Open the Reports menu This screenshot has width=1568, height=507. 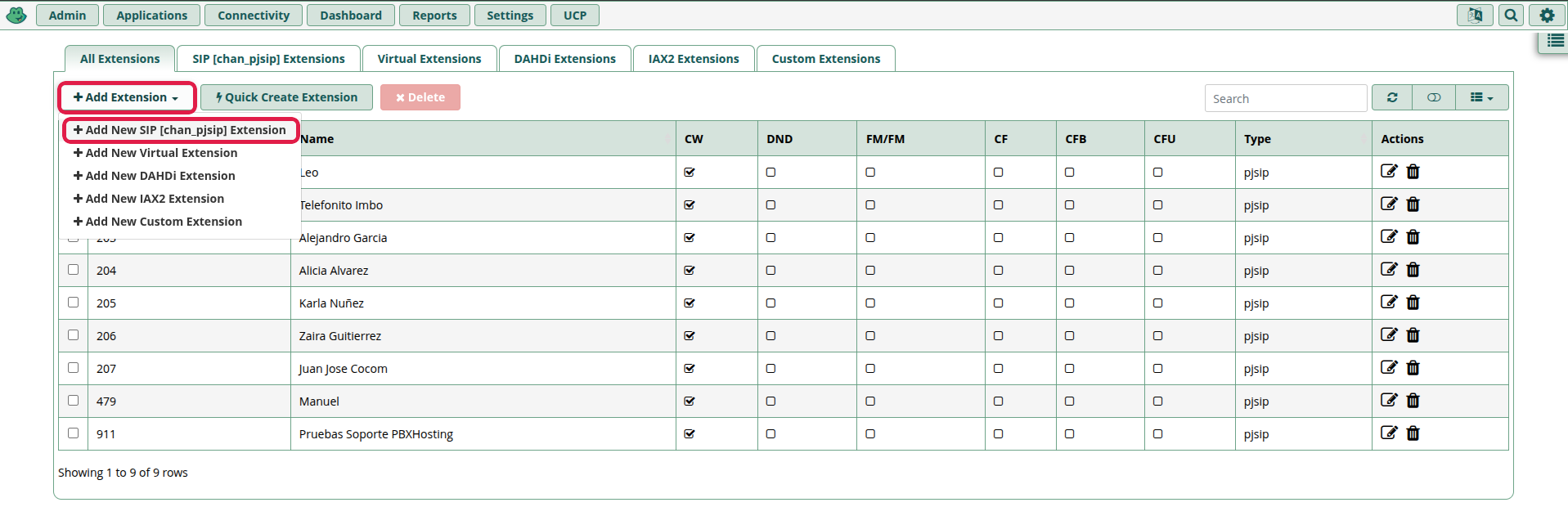pyautogui.click(x=434, y=15)
